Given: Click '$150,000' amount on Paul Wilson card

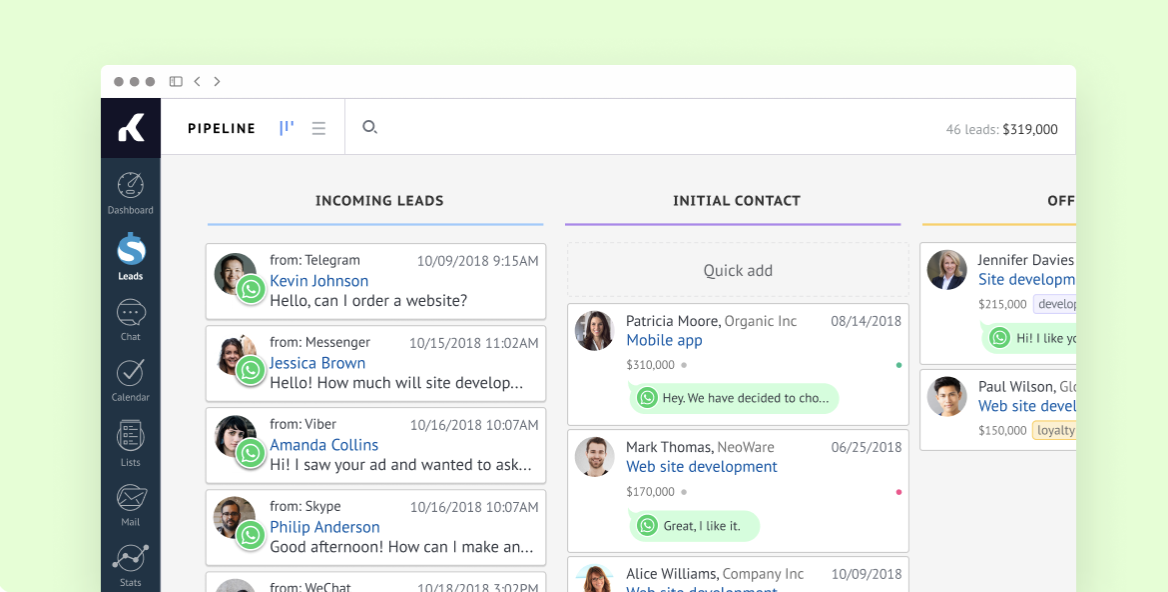Looking at the screenshot, I should click(1003, 430).
